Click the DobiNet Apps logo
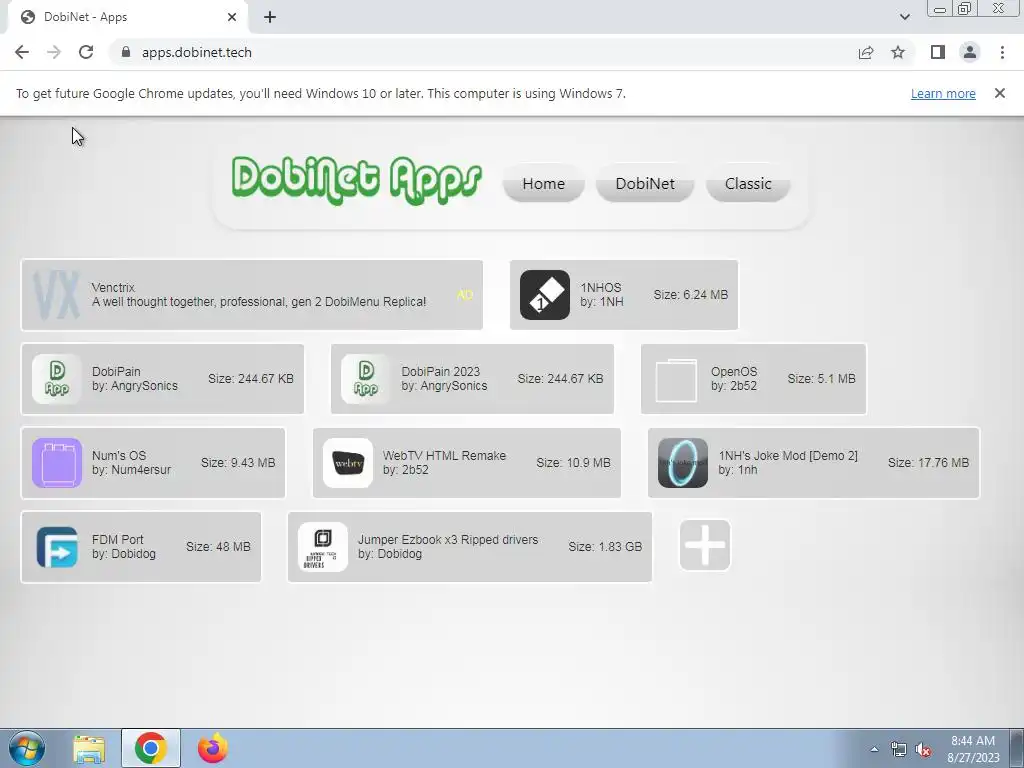Screen dimensions: 1024x768 pyautogui.click(x=357, y=180)
